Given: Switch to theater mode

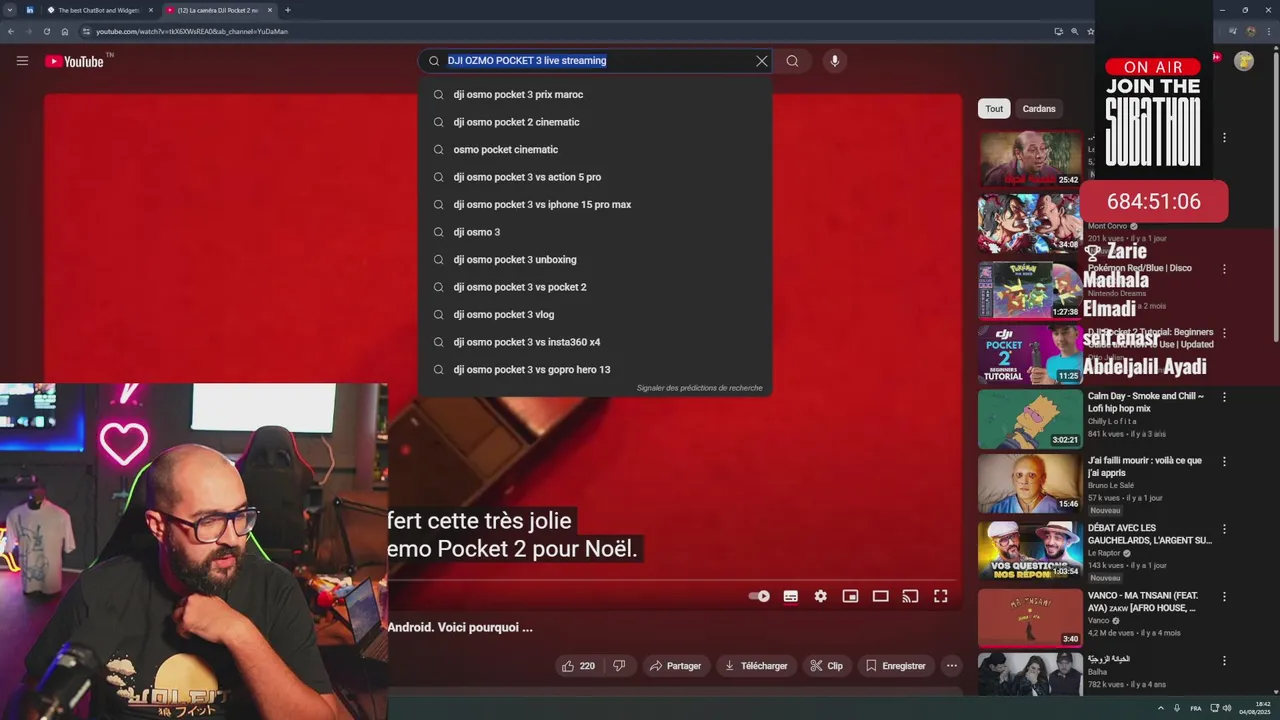Looking at the screenshot, I should 880,596.
